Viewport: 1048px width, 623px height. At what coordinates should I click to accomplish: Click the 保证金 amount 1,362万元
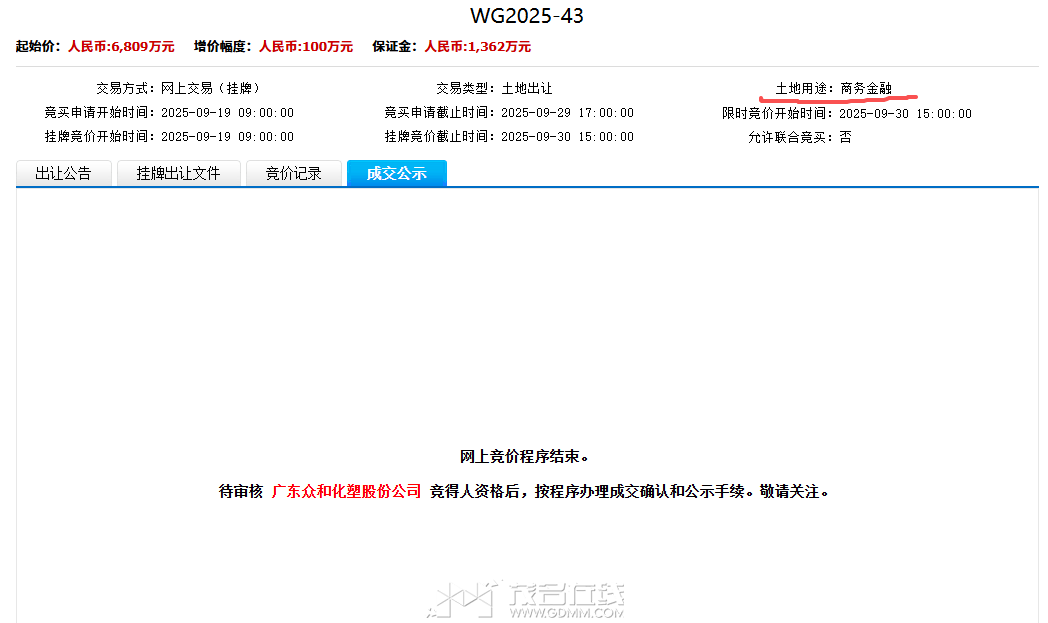click(477, 46)
